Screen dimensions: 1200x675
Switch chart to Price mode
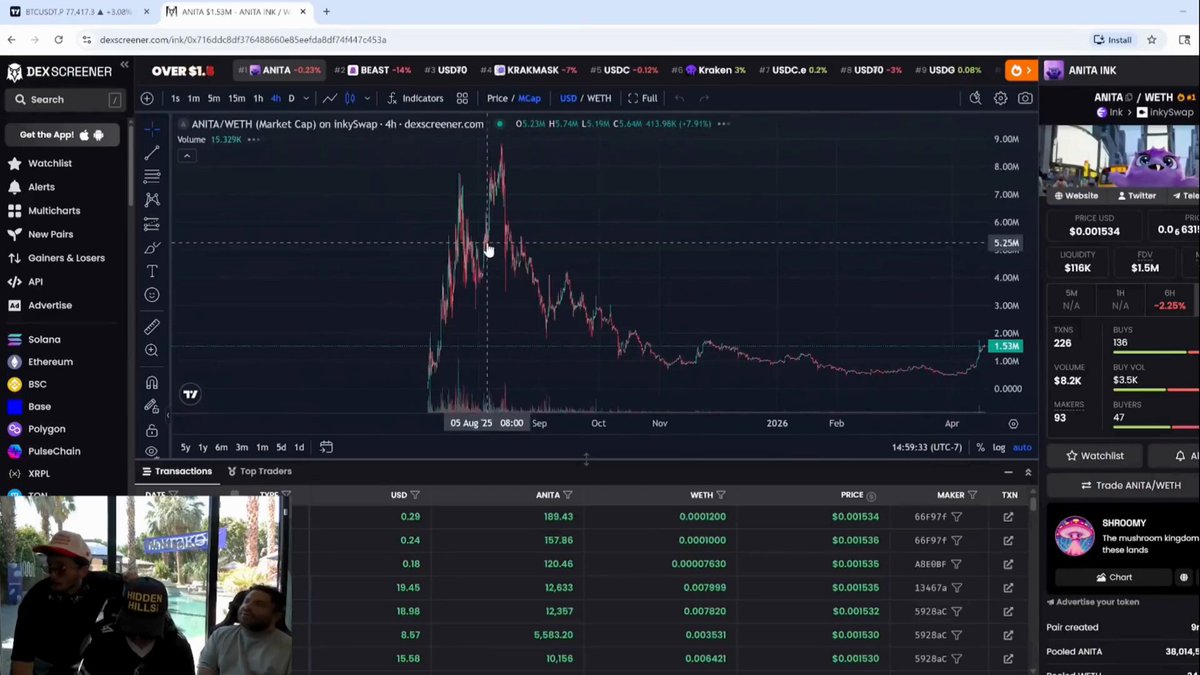click(x=497, y=98)
